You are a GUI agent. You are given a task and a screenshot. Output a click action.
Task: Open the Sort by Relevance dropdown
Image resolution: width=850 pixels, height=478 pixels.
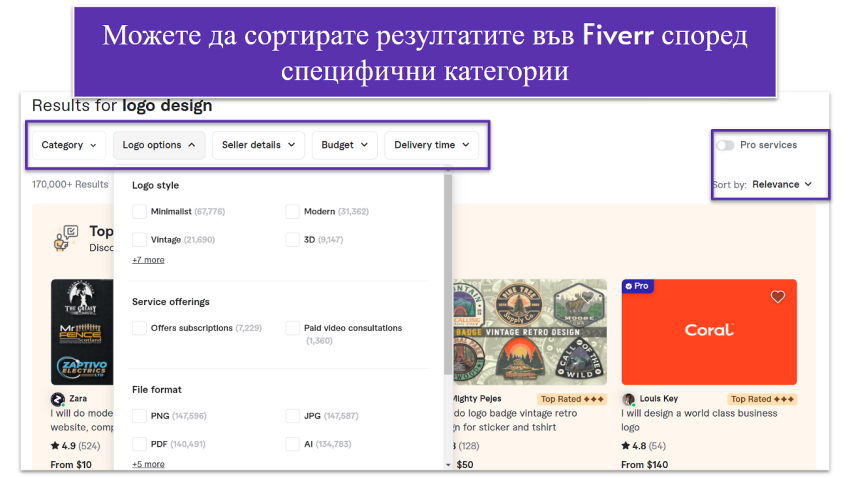(782, 184)
